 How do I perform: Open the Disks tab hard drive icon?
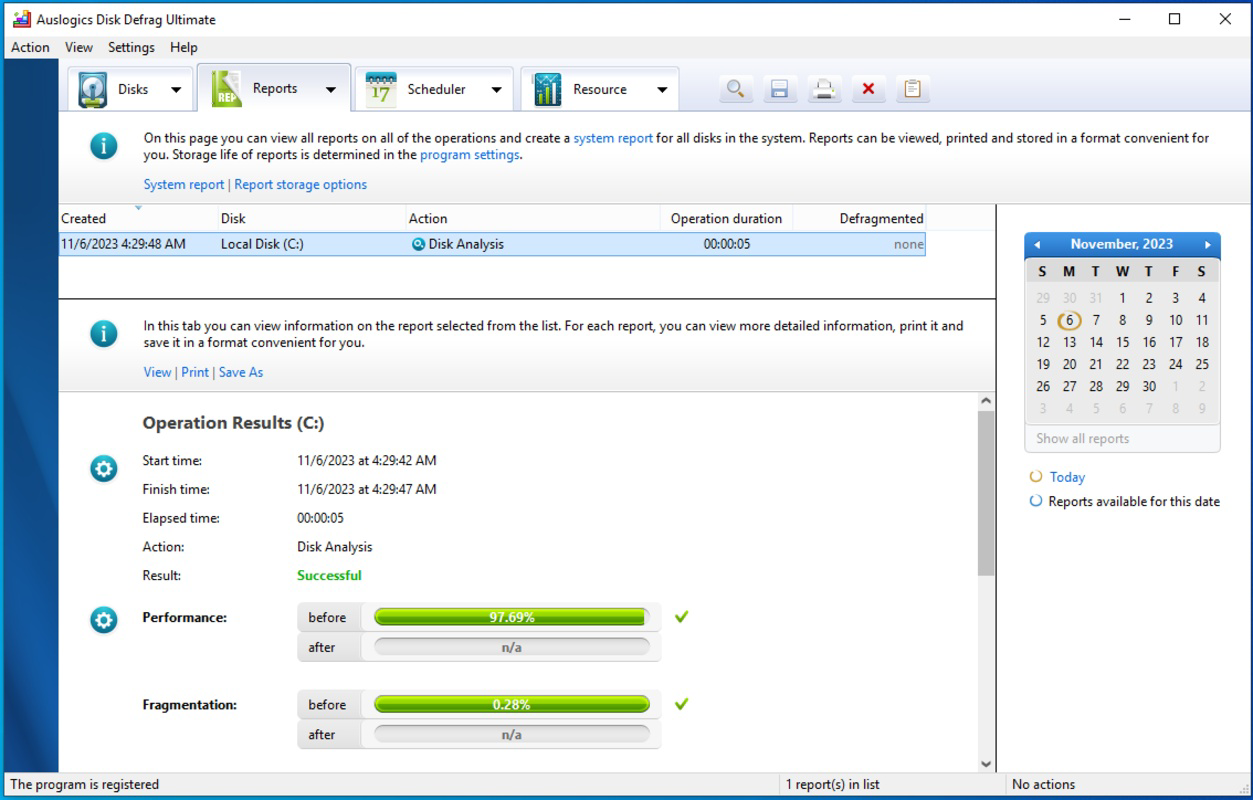[93, 89]
